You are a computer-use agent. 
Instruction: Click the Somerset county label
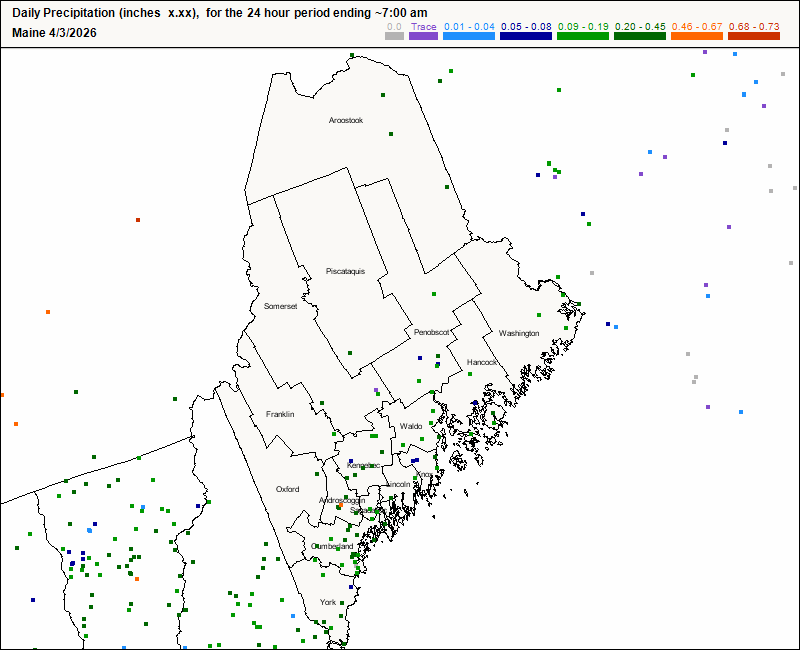click(x=281, y=306)
